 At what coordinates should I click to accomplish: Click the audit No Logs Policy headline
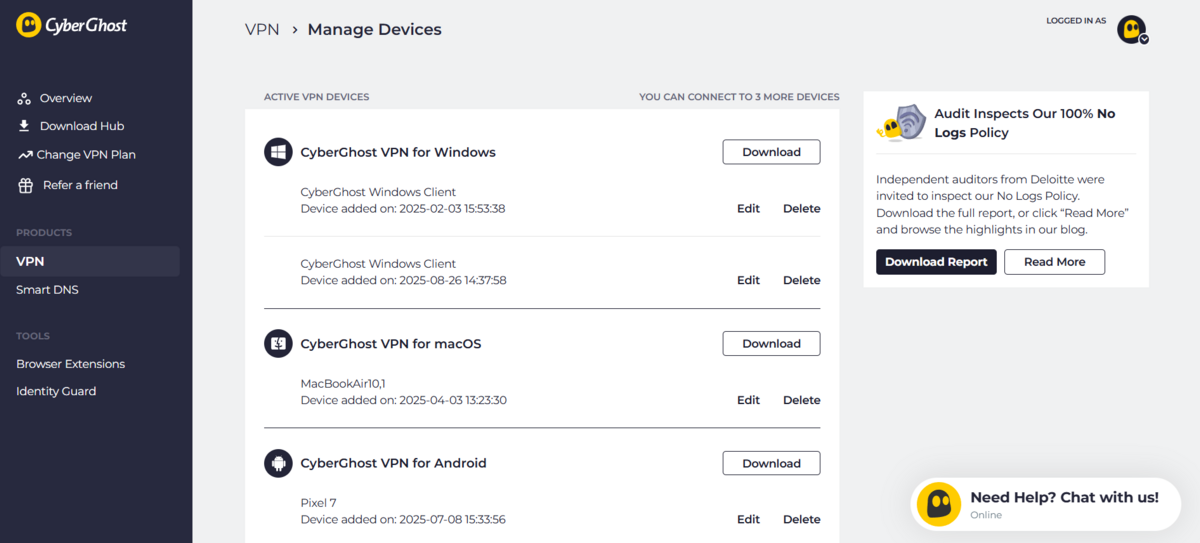click(x=1025, y=123)
